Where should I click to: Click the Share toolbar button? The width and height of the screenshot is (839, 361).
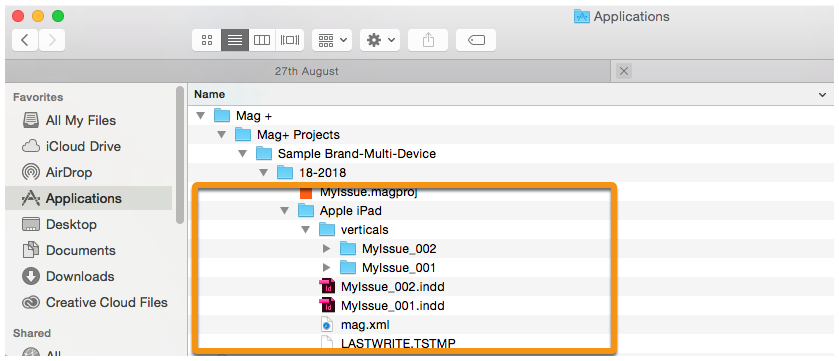tap(428, 40)
